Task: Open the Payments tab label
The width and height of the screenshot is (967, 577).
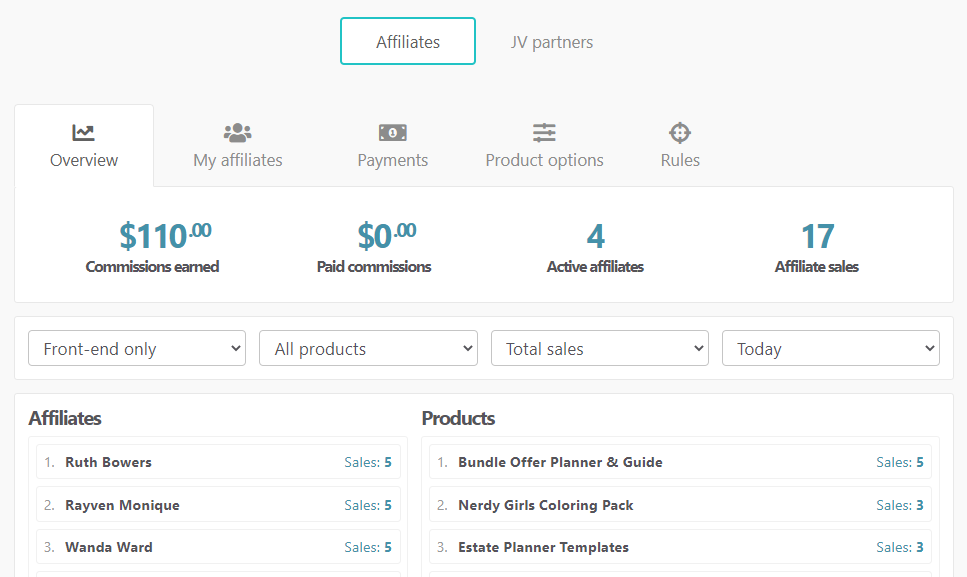Action: click(393, 160)
